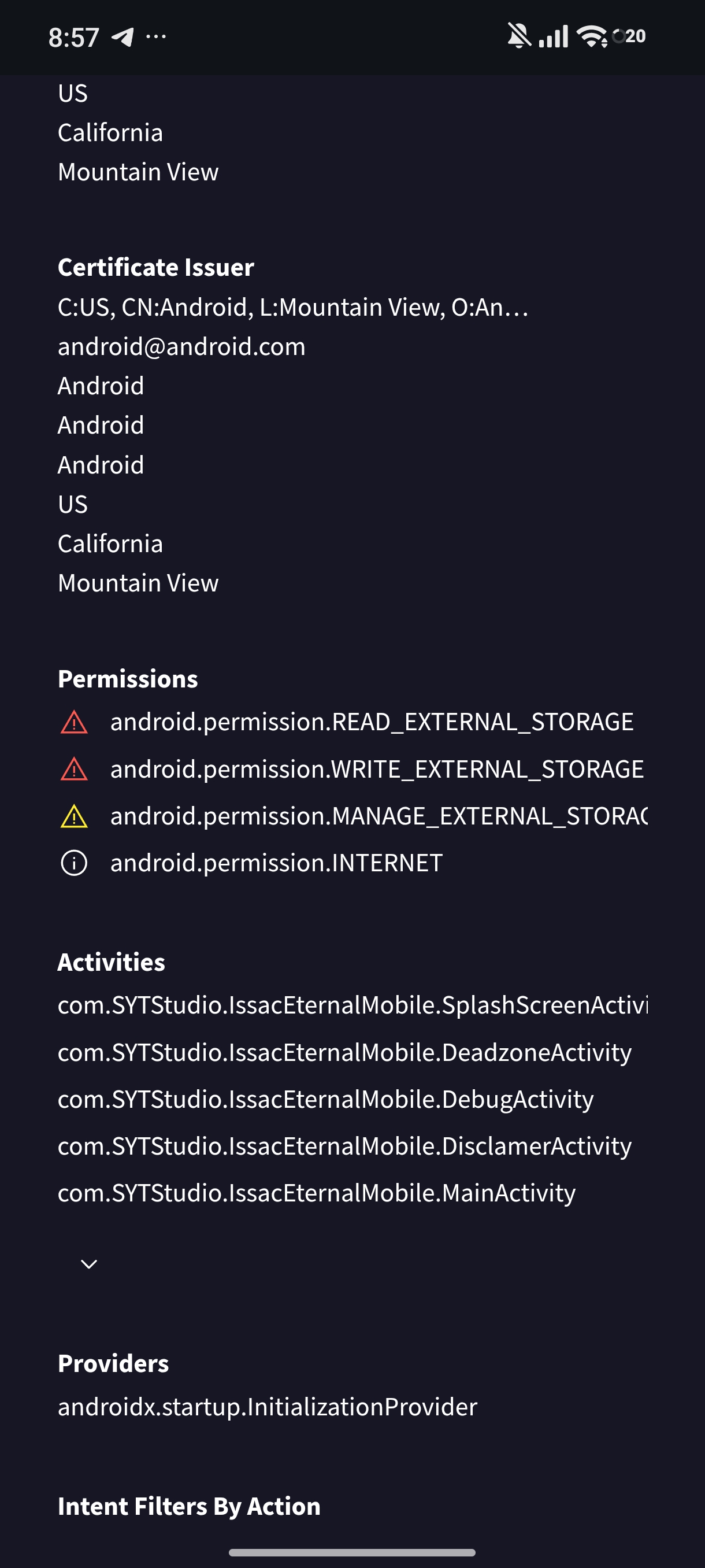This screenshot has height=1568, width=705.
Task: Tap the yellow warning icon beside MANAGE_EXTERNAL_STORAGE
Action: (74, 816)
